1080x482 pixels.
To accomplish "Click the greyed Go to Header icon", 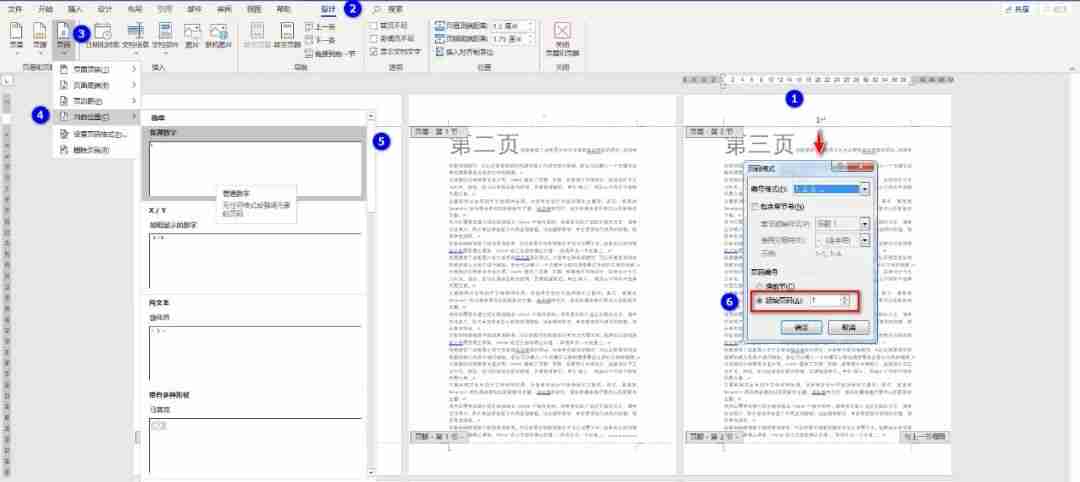I will pos(257,36).
